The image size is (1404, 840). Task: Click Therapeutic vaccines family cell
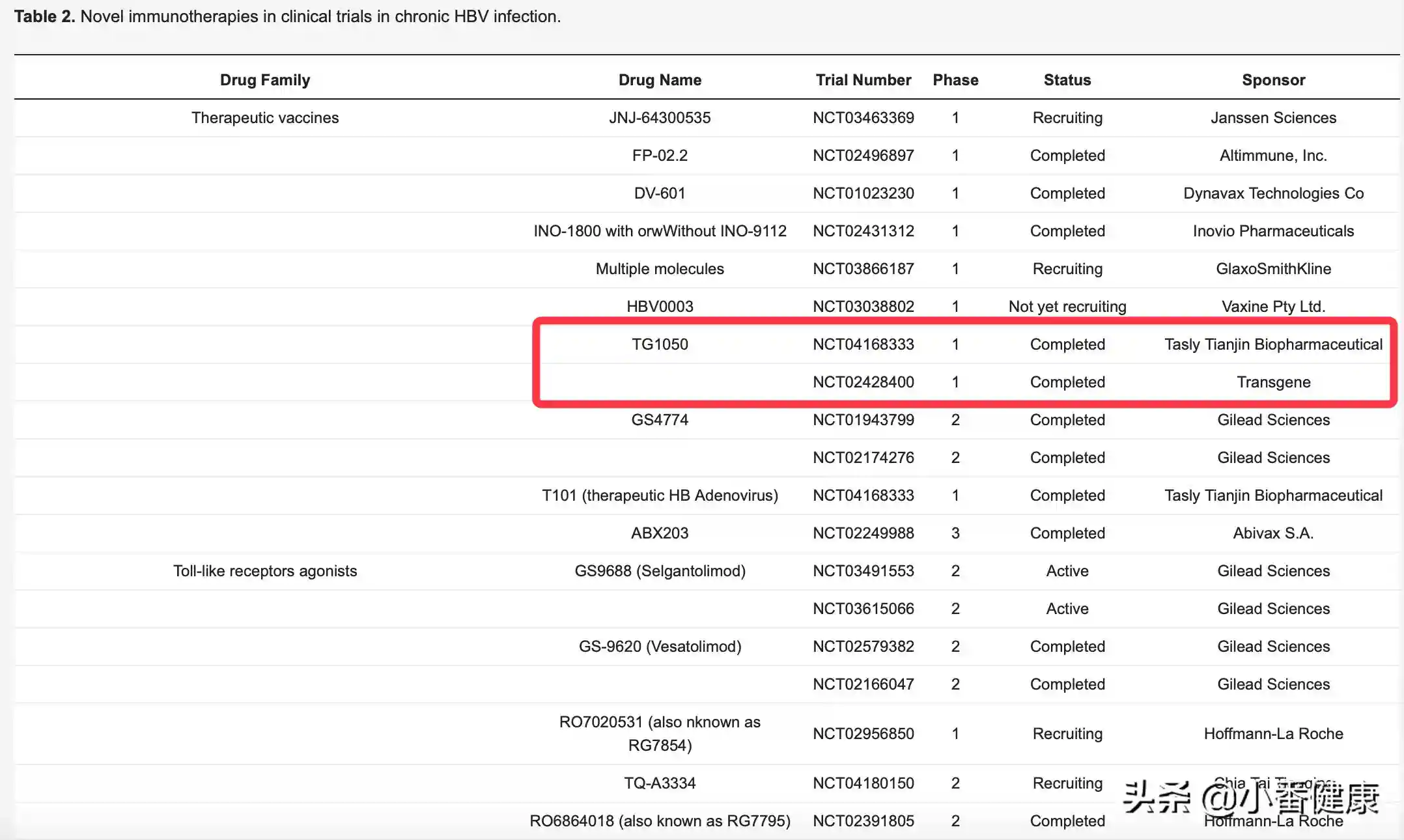(264, 118)
